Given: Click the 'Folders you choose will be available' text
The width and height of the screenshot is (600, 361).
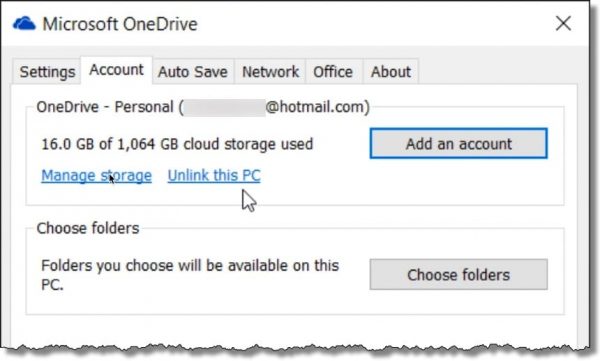Looking at the screenshot, I should [190, 275].
